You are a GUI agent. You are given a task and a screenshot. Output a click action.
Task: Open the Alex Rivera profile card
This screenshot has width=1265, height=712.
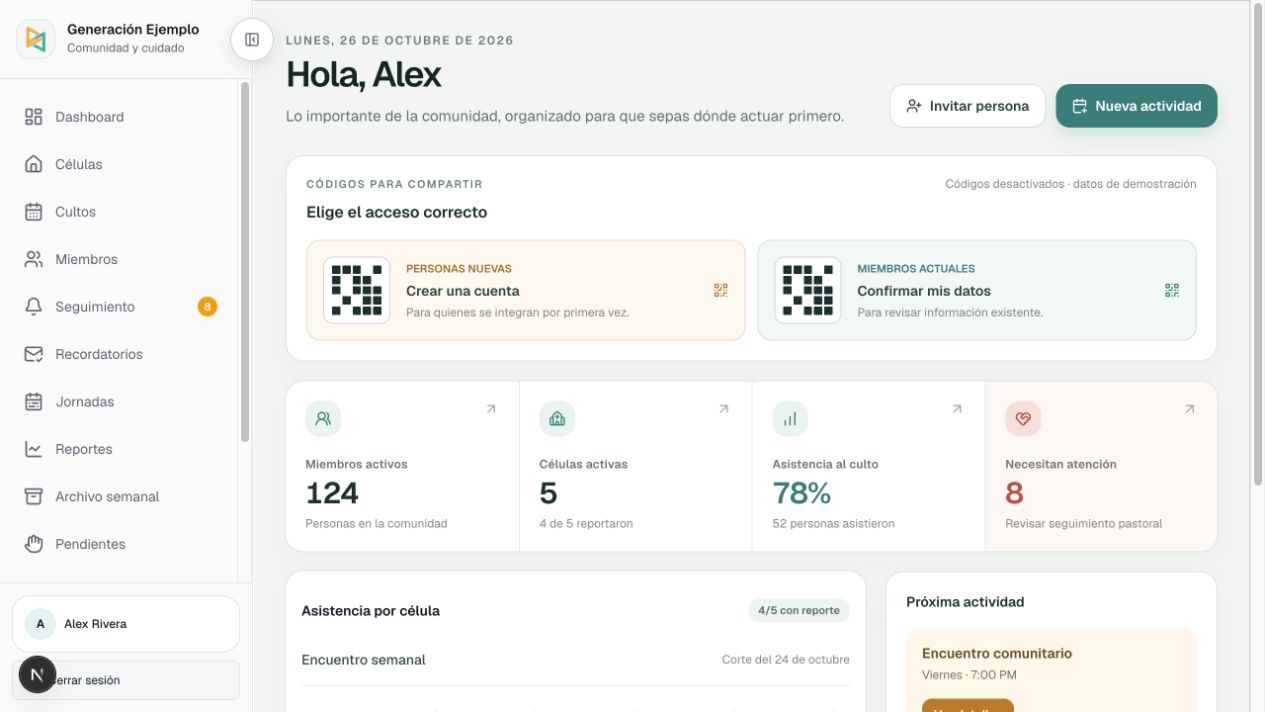(x=126, y=624)
